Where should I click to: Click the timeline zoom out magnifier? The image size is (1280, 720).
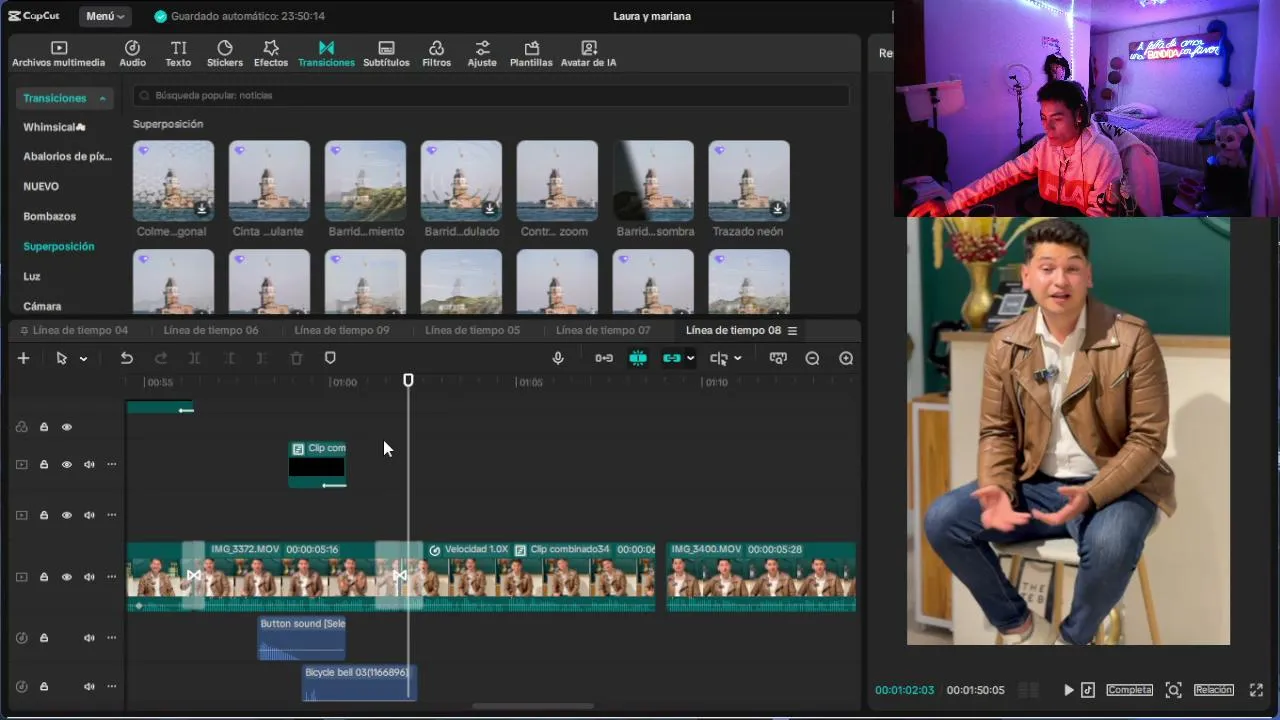812,358
